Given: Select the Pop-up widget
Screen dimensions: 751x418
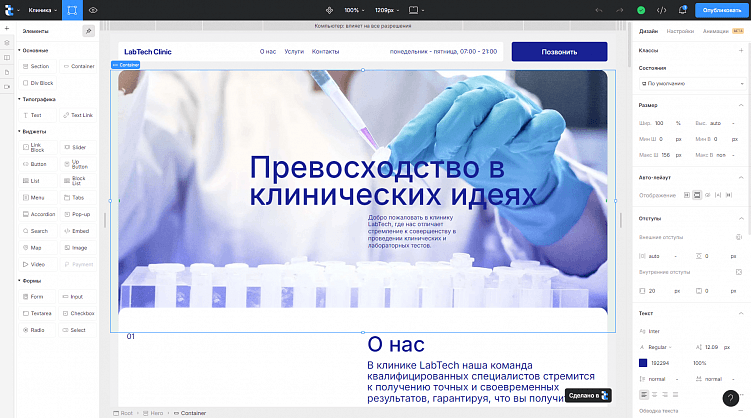Looking at the screenshot, I should click(79, 214).
